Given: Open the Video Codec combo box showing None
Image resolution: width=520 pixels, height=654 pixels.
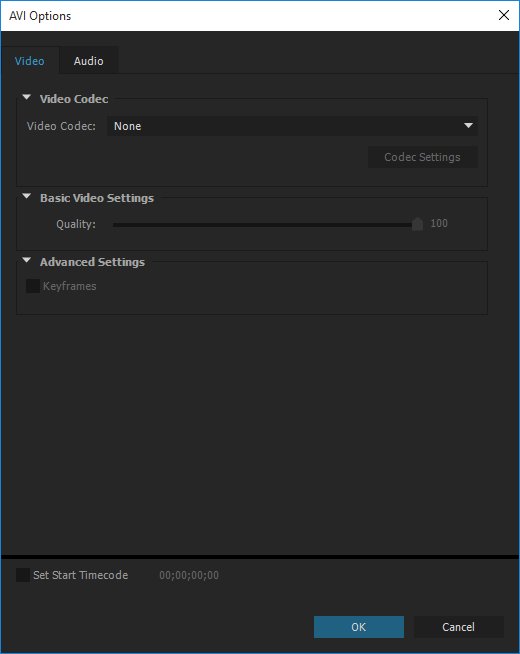Looking at the screenshot, I should click(292, 126).
